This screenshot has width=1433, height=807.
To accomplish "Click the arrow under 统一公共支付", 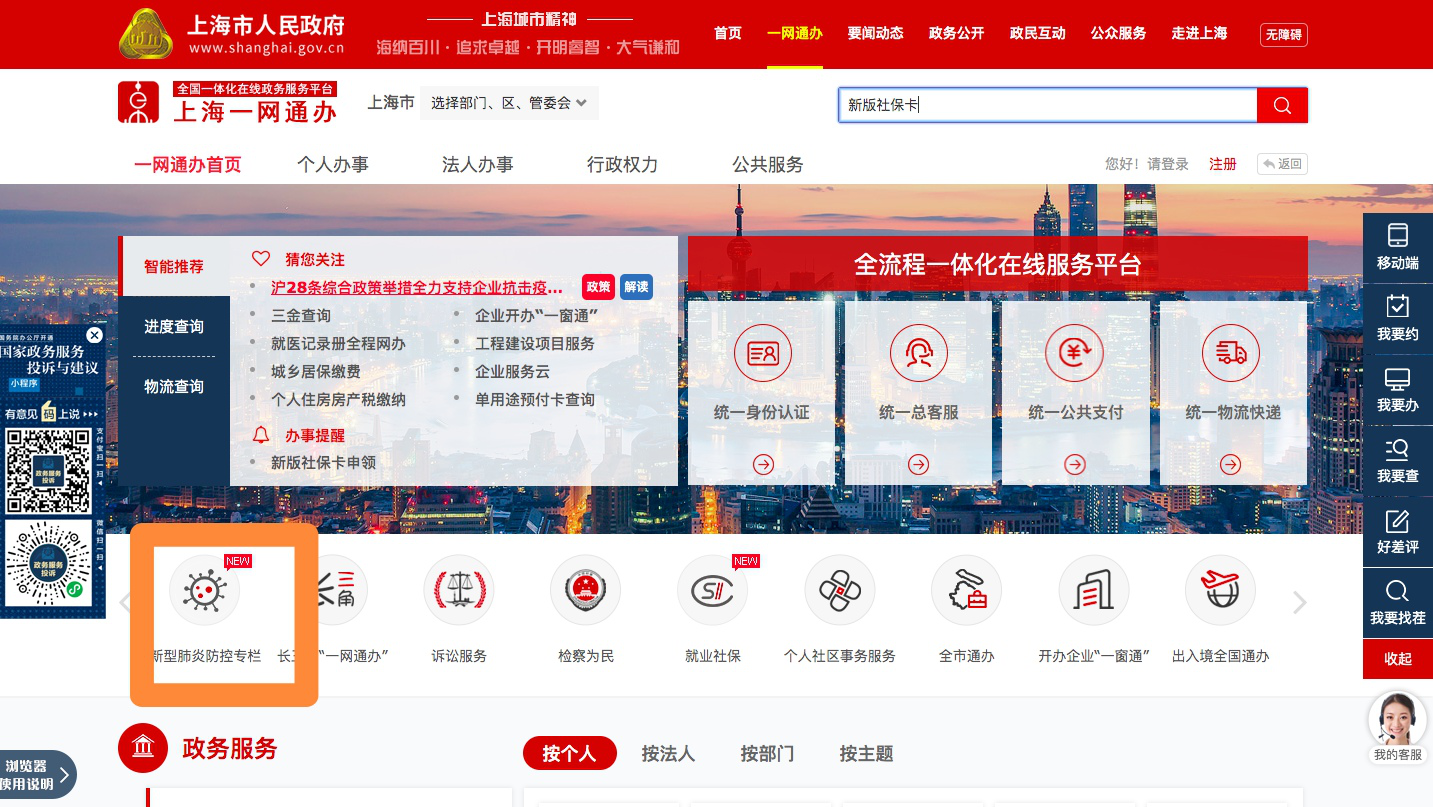I will [1075, 464].
